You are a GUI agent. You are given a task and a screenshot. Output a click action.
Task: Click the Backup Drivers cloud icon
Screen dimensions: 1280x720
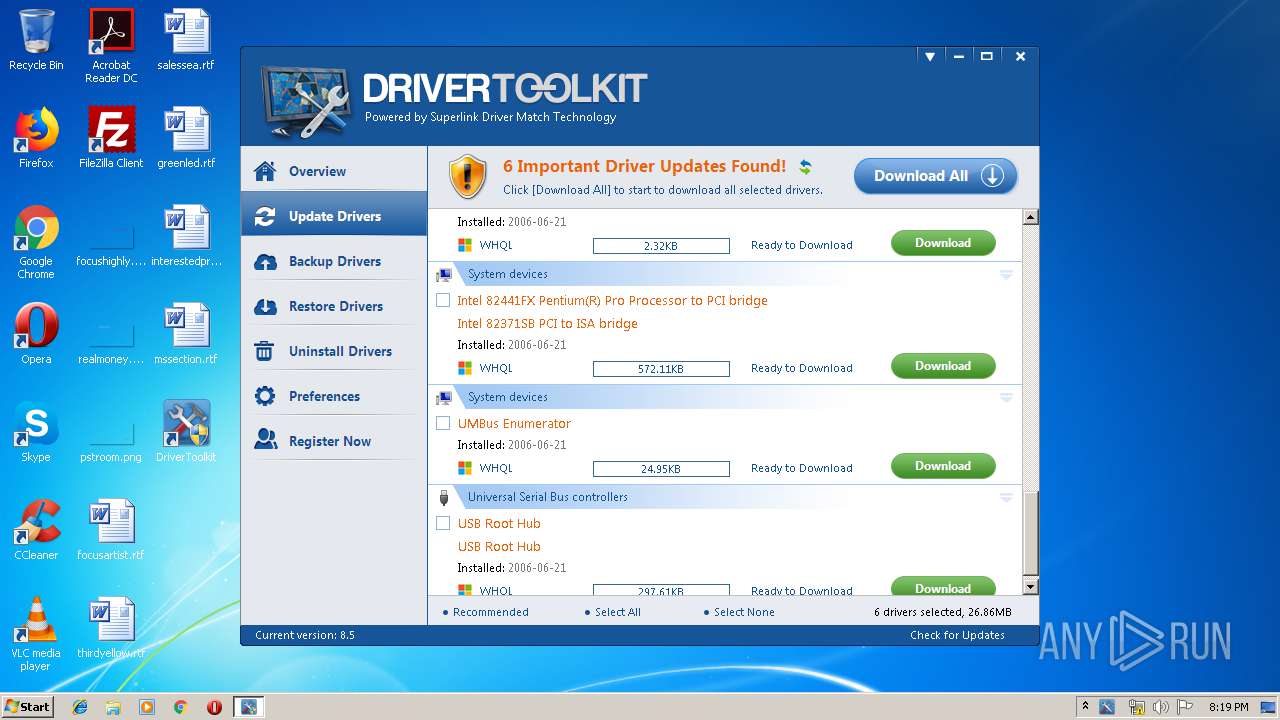265,261
